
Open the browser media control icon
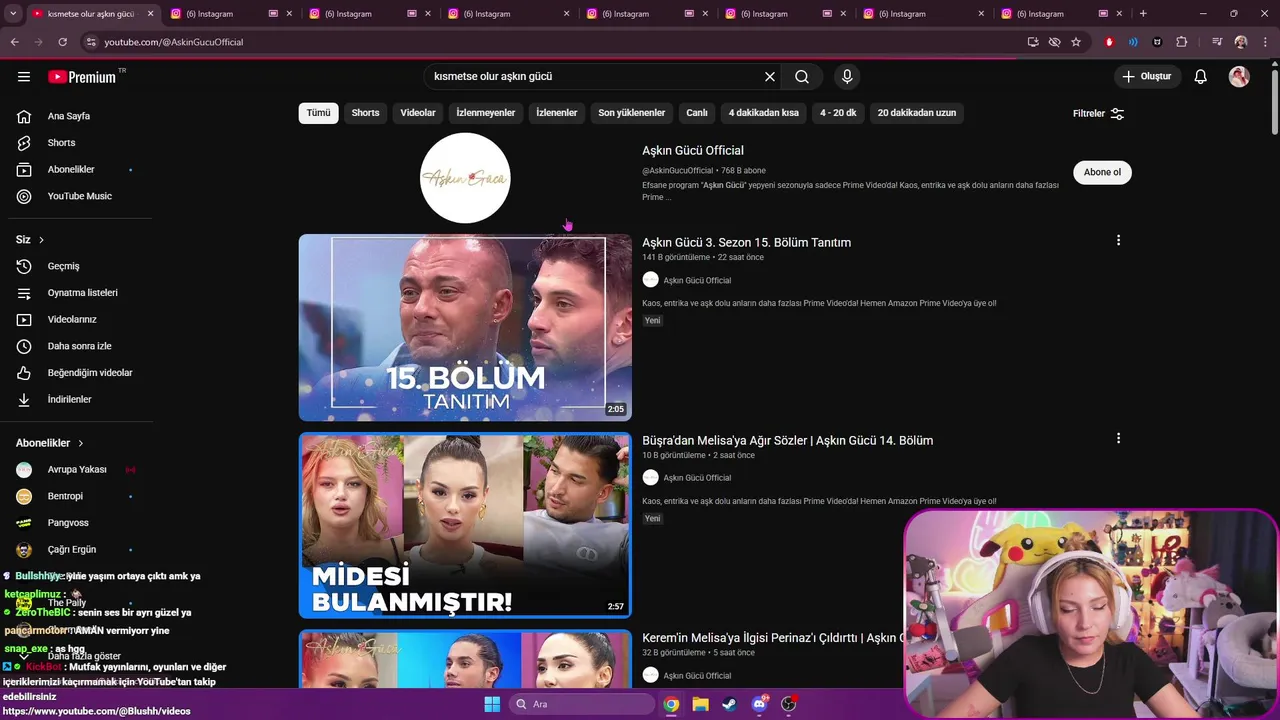[1216, 42]
